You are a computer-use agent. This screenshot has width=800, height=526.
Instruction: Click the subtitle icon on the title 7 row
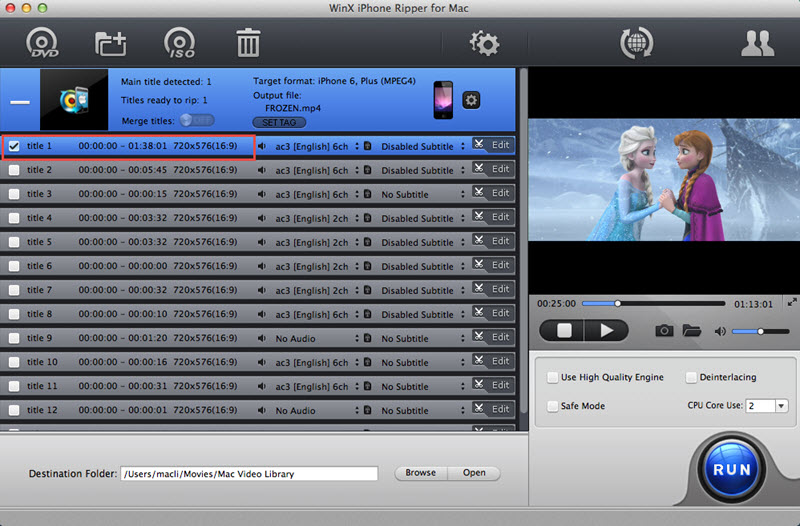click(x=367, y=290)
